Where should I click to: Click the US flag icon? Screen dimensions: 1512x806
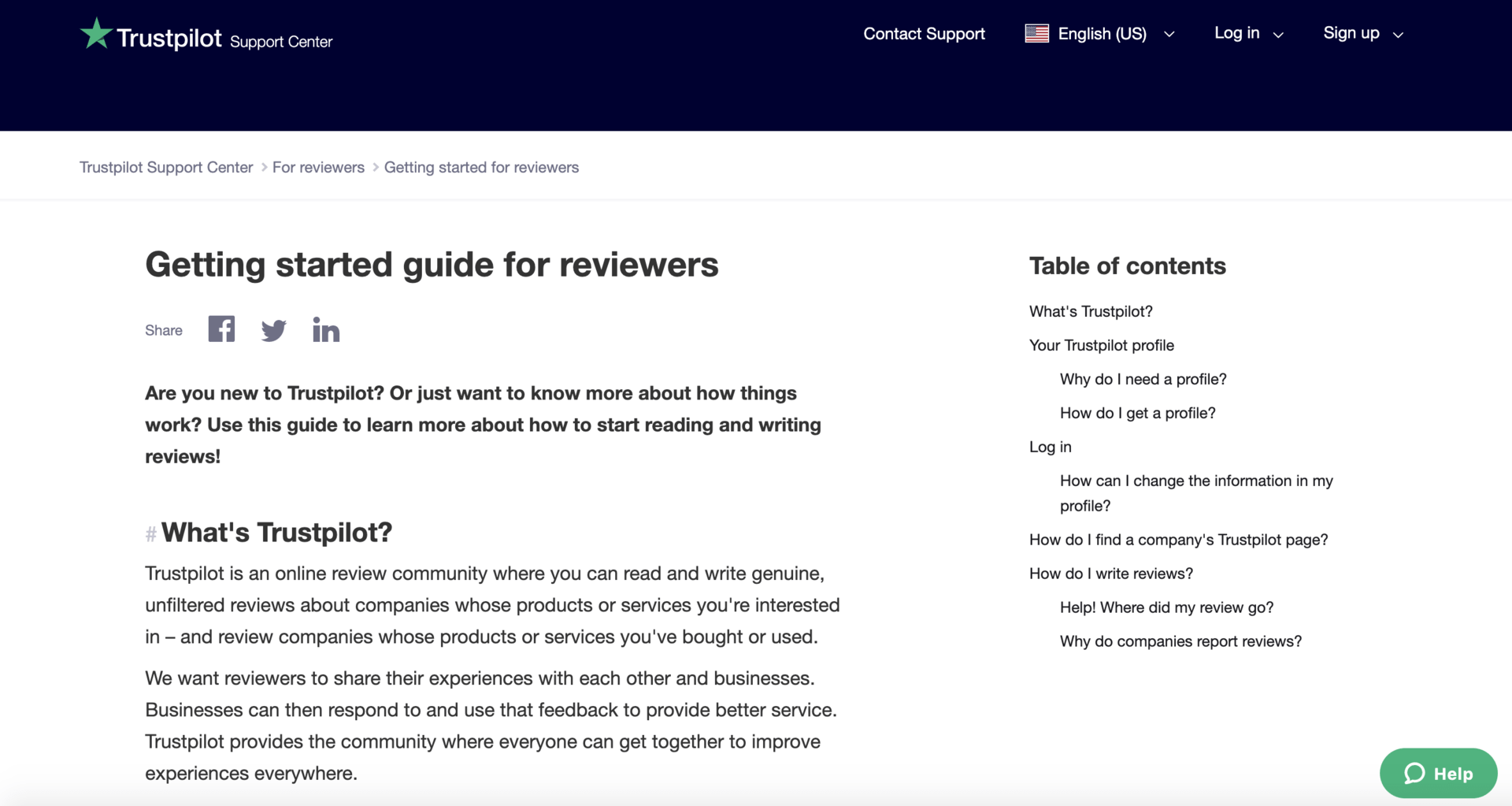pyautogui.click(x=1036, y=33)
